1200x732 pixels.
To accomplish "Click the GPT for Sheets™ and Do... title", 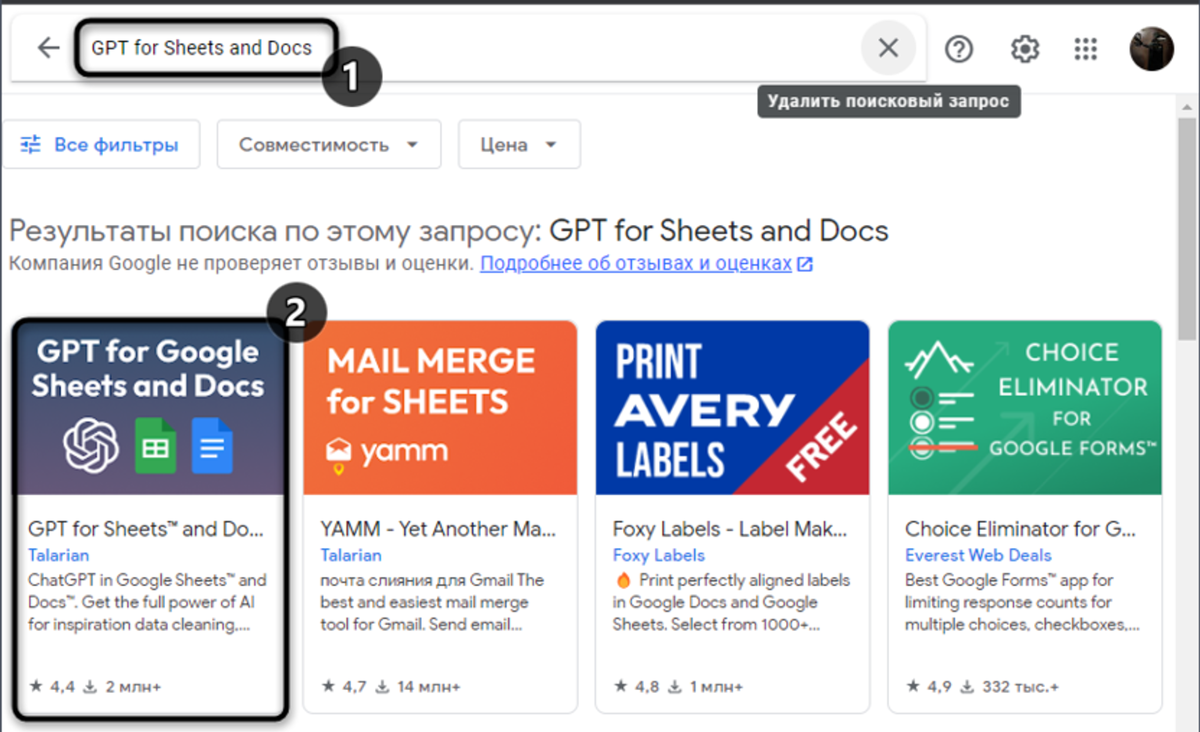I will point(146,529).
